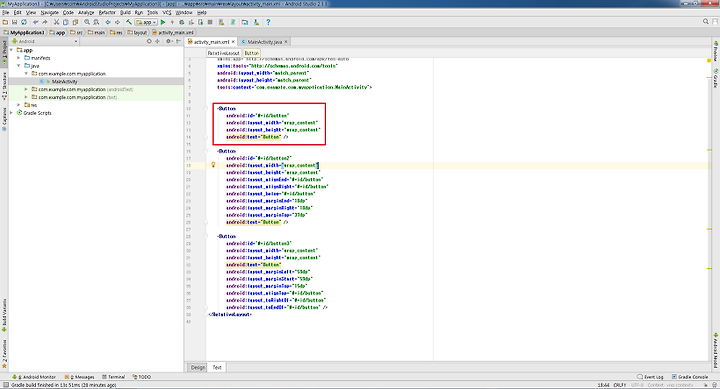Toggle the Gradle right side panel
The image size is (720, 389).
pos(715,78)
